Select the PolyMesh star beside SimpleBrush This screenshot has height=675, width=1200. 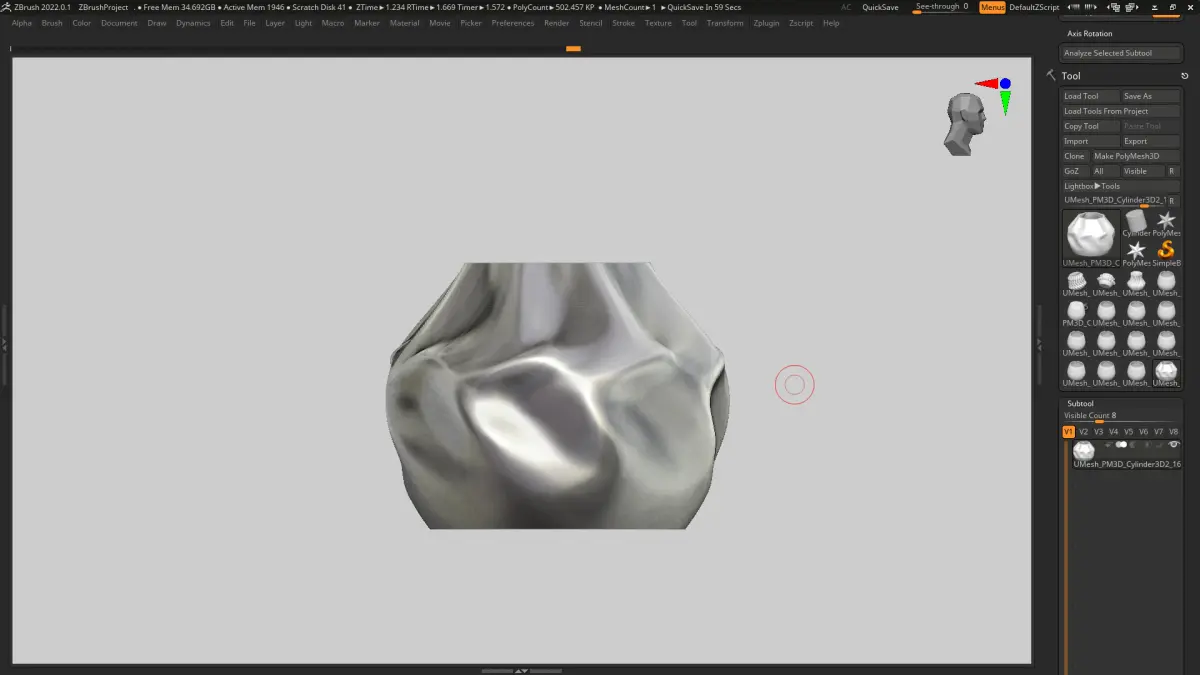(1136, 253)
